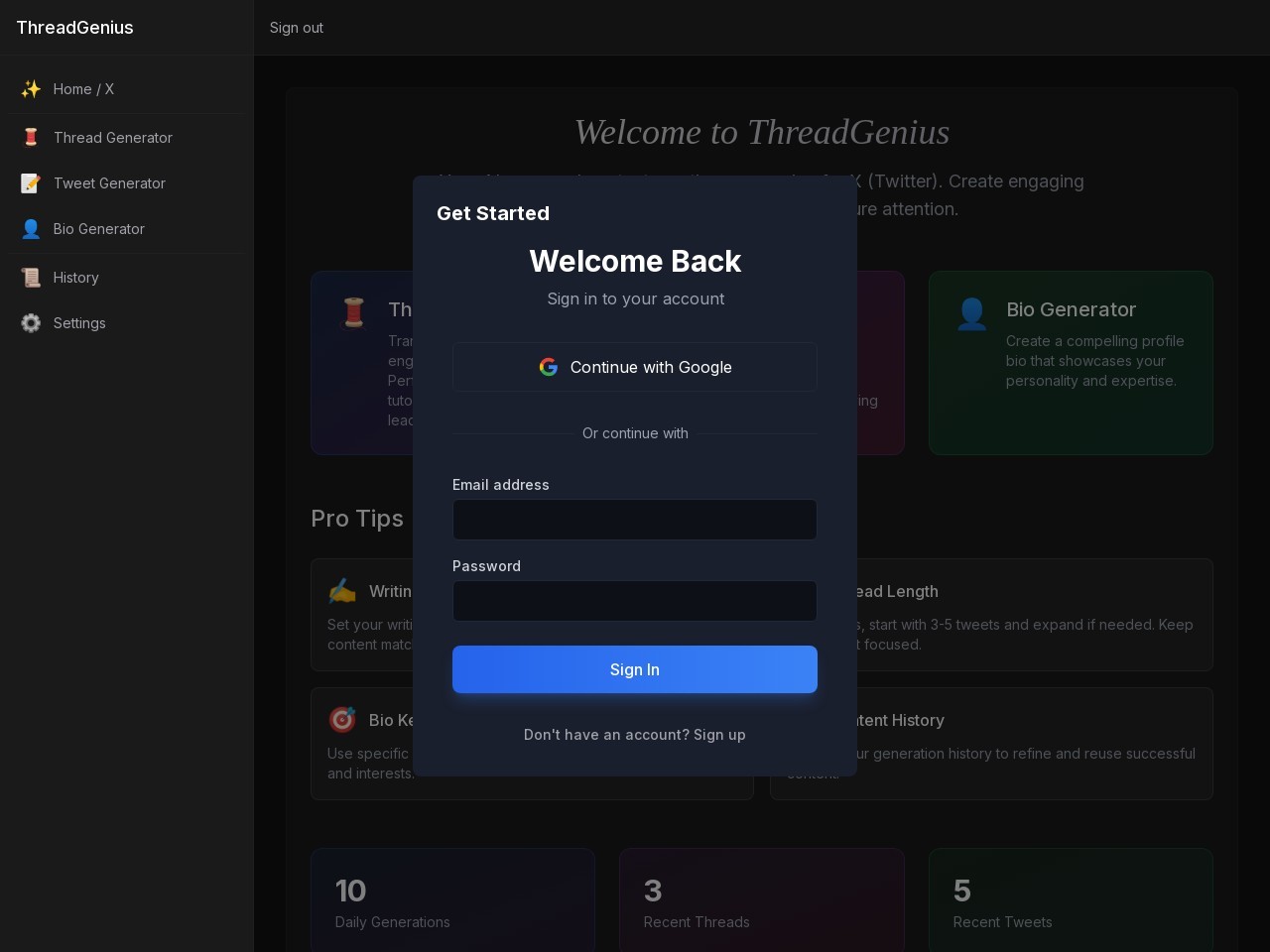Click Sign out in the top bar

(297, 28)
